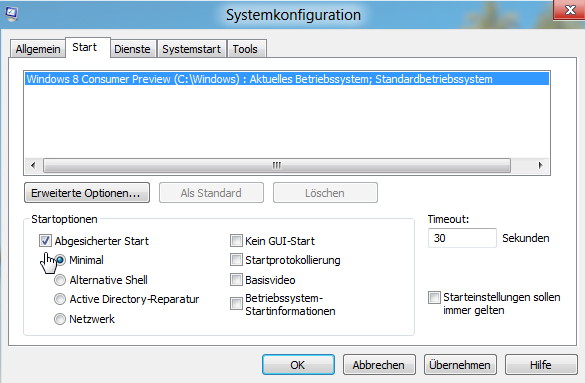Click the Als Standard button
Viewport: 585px width, 383px height.
[211, 193]
